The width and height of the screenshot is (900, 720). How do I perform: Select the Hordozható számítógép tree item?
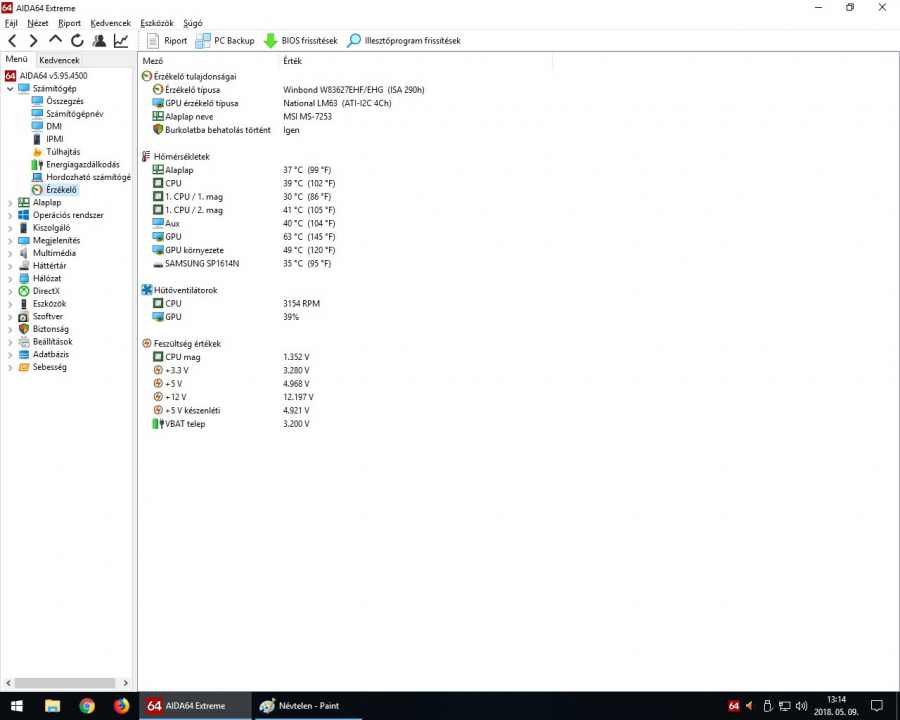pos(81,177)
